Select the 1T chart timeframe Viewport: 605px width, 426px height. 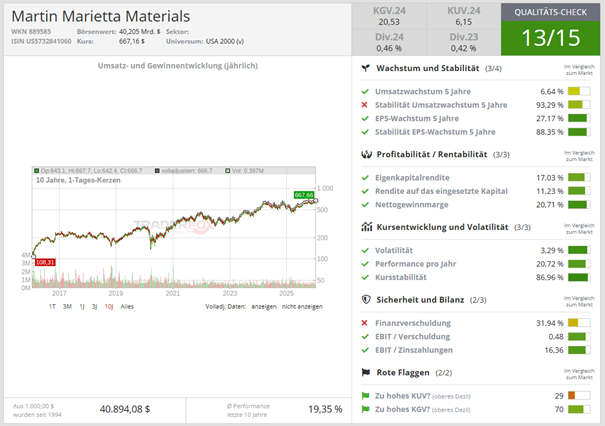[x=53, y=306]
